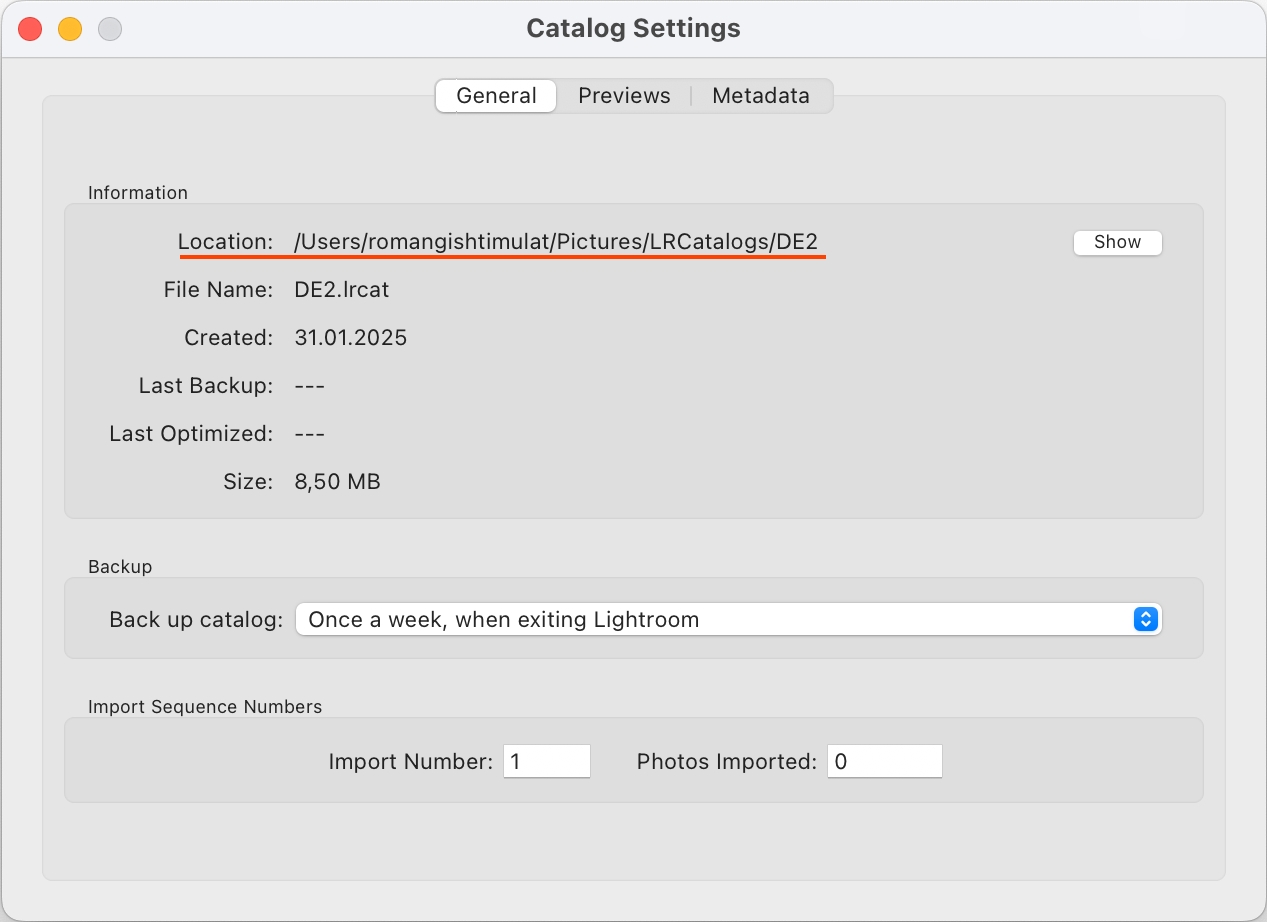Screen dimensions: 1267x922
Task: Close the Catalog Settings window with red button
Action: [30, 29]
